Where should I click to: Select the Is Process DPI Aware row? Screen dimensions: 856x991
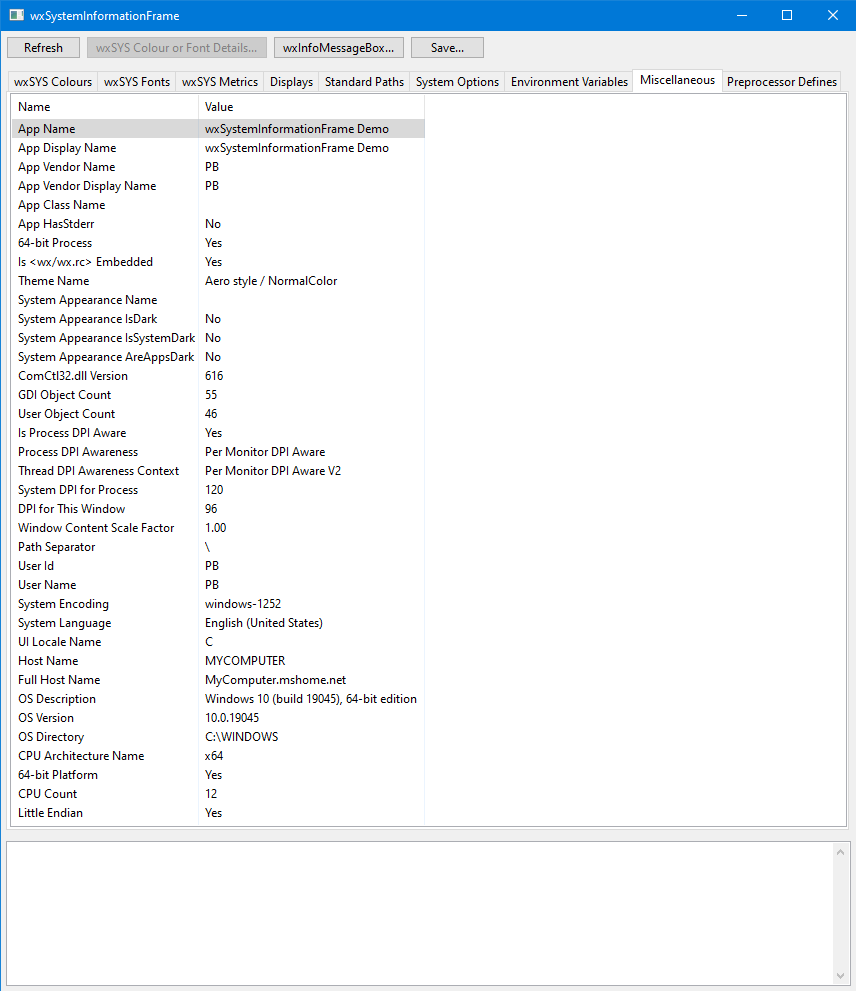[x=218, y=433]
